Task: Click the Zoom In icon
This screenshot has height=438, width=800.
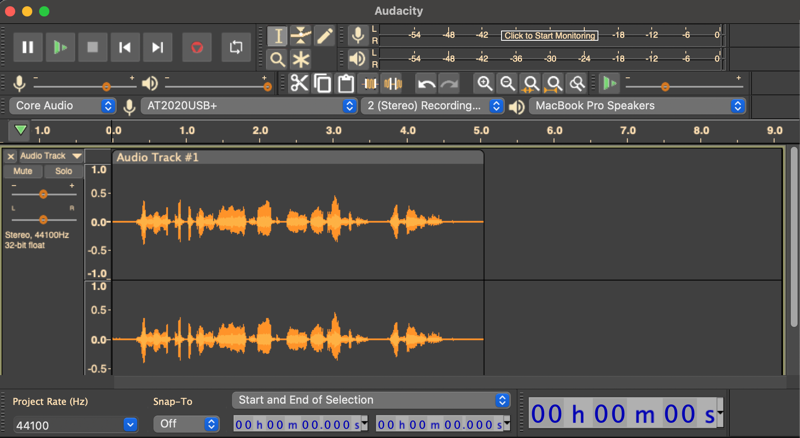Action: coord(484,83)
